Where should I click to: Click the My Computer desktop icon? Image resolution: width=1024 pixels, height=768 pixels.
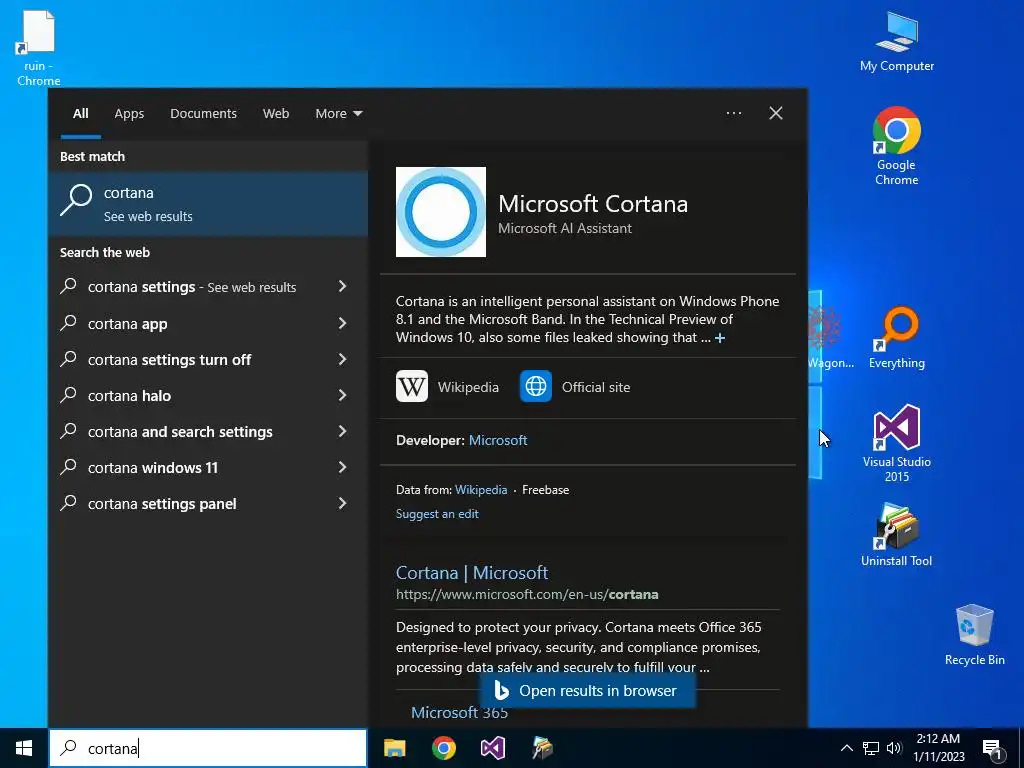click(897, 40)
